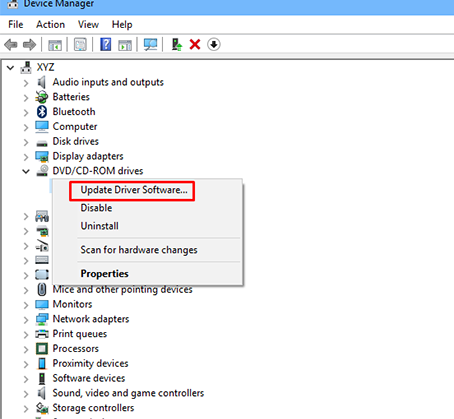This screenshot has width=454, height=419.
Task: Collapse the DVD/CD-ROM drives node
Action: point(26,171)
